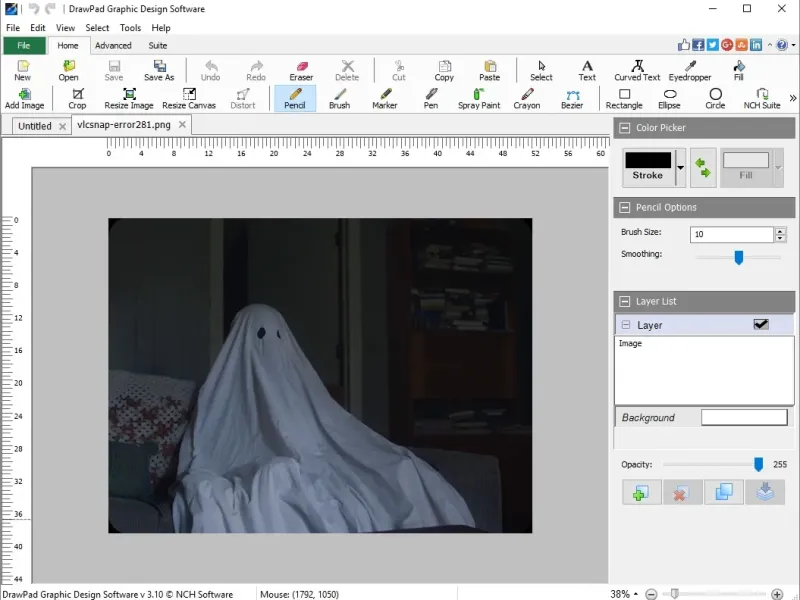
Task: Share via the Twitter icon
Action: [713, 45]
